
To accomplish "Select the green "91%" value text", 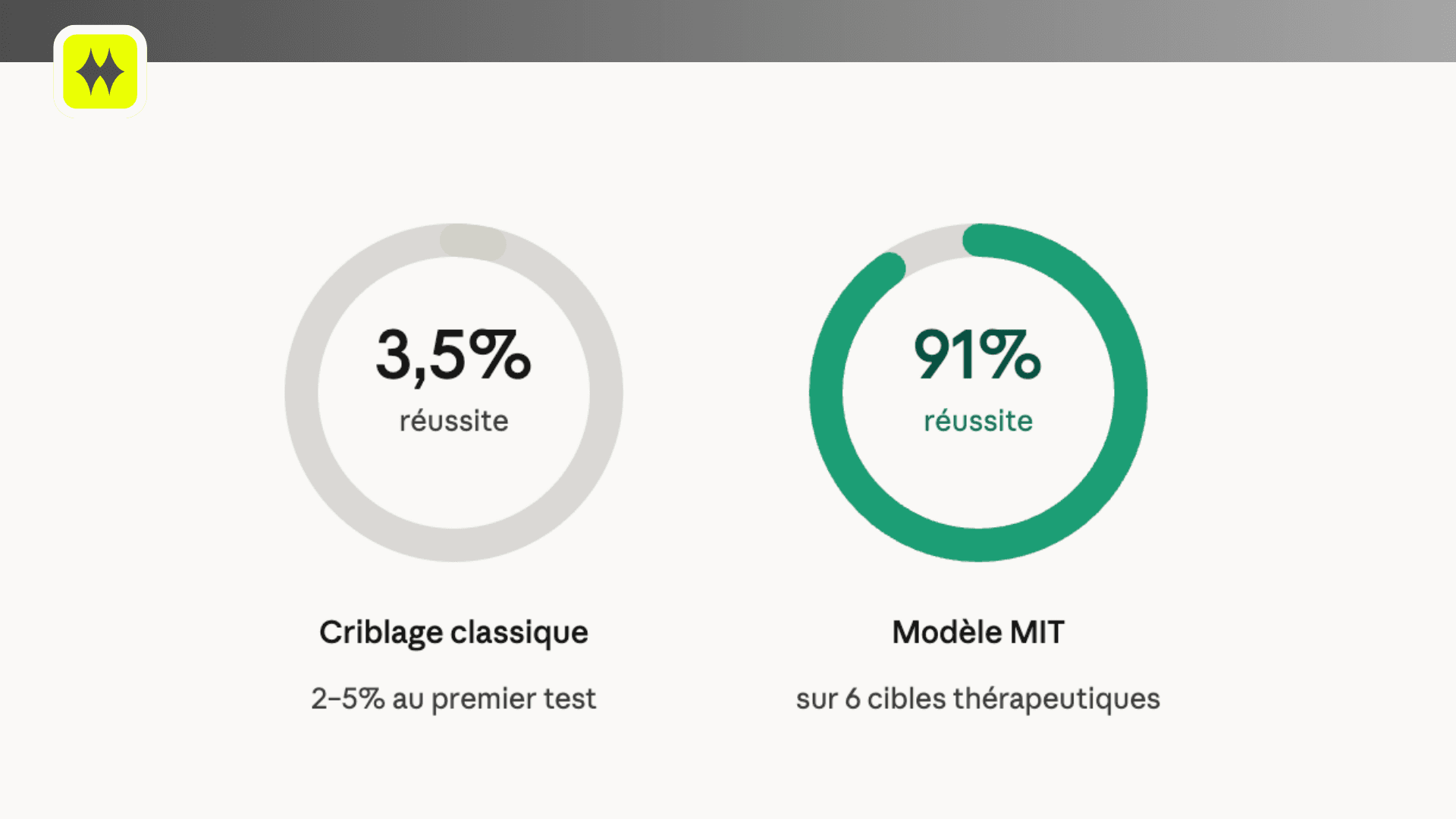I will (x=977, y=354).
